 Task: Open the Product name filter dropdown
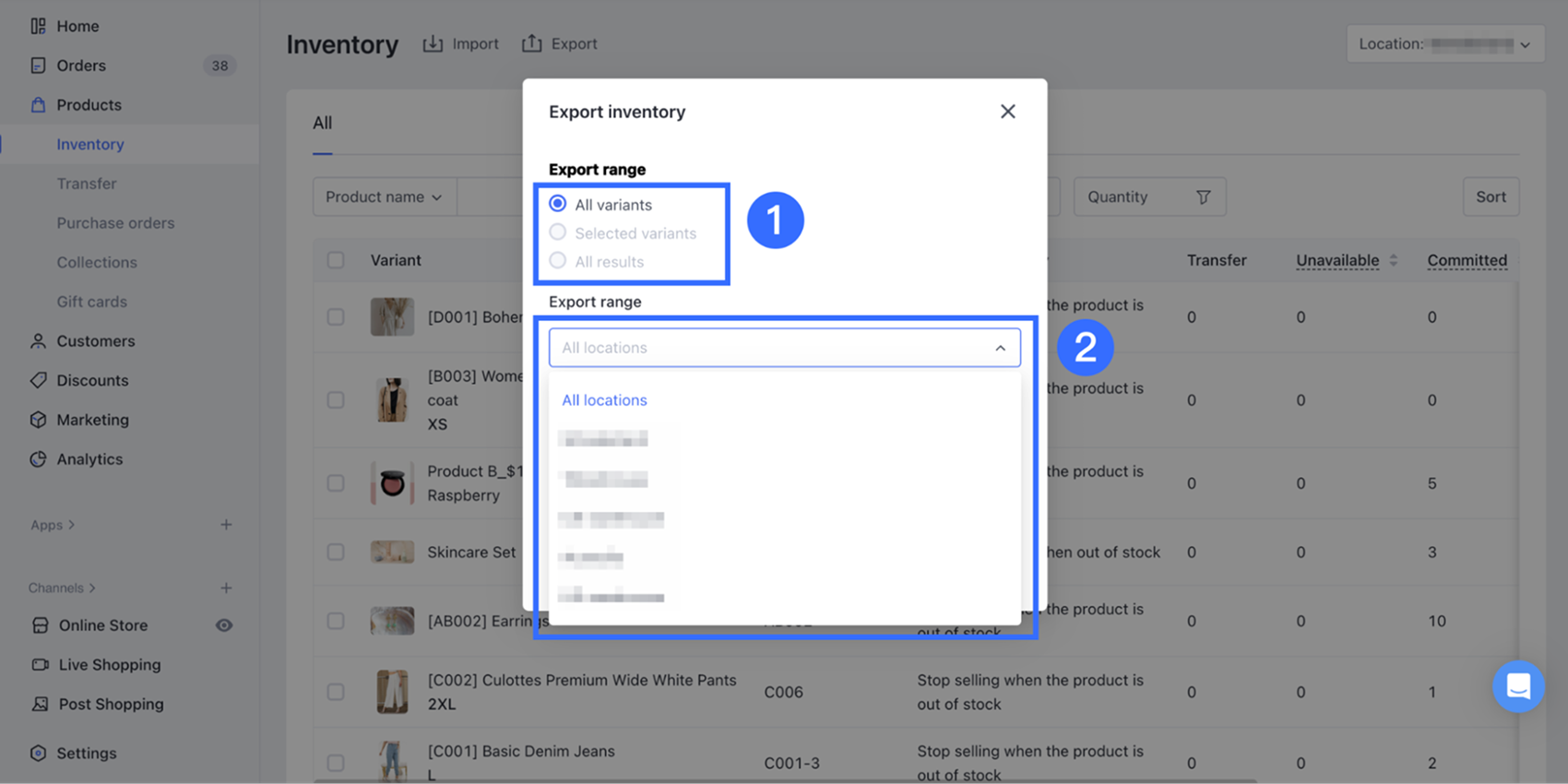(384, 196)
